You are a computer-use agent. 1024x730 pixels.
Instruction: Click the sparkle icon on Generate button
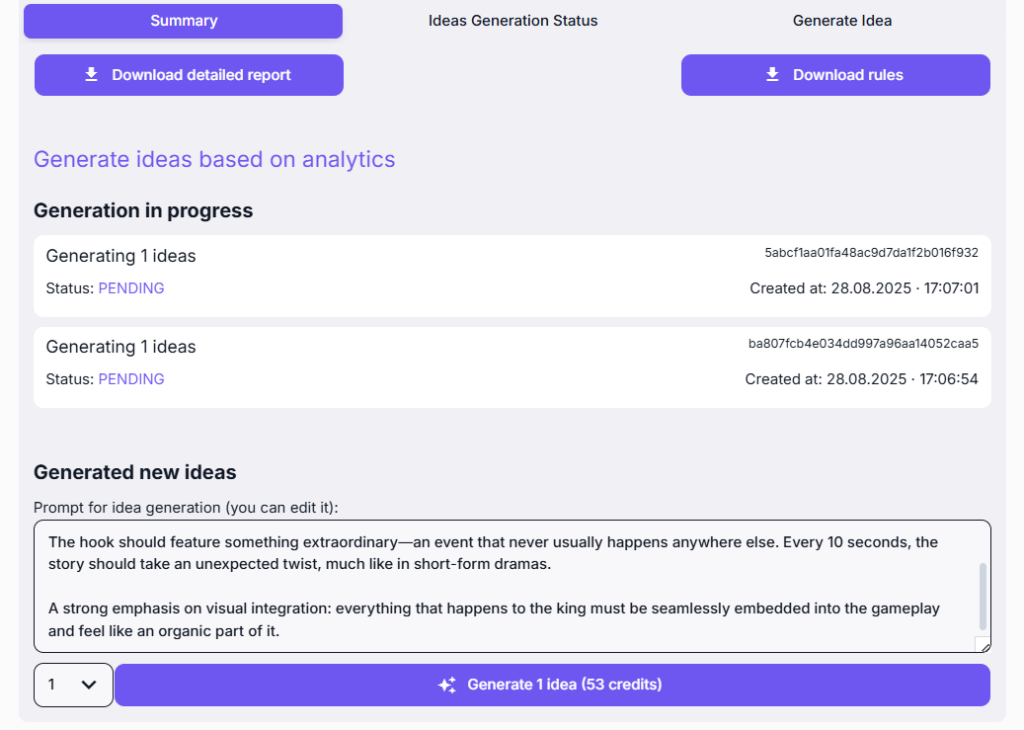[447, 685]
